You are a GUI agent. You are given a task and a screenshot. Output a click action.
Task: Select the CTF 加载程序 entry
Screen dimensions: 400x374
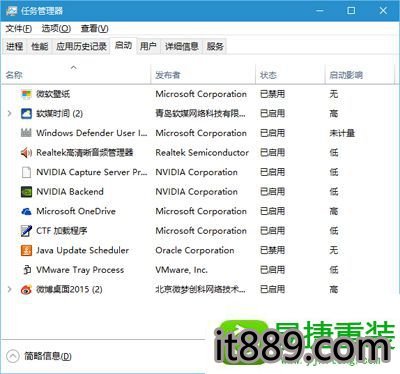(x=62, y=231)
